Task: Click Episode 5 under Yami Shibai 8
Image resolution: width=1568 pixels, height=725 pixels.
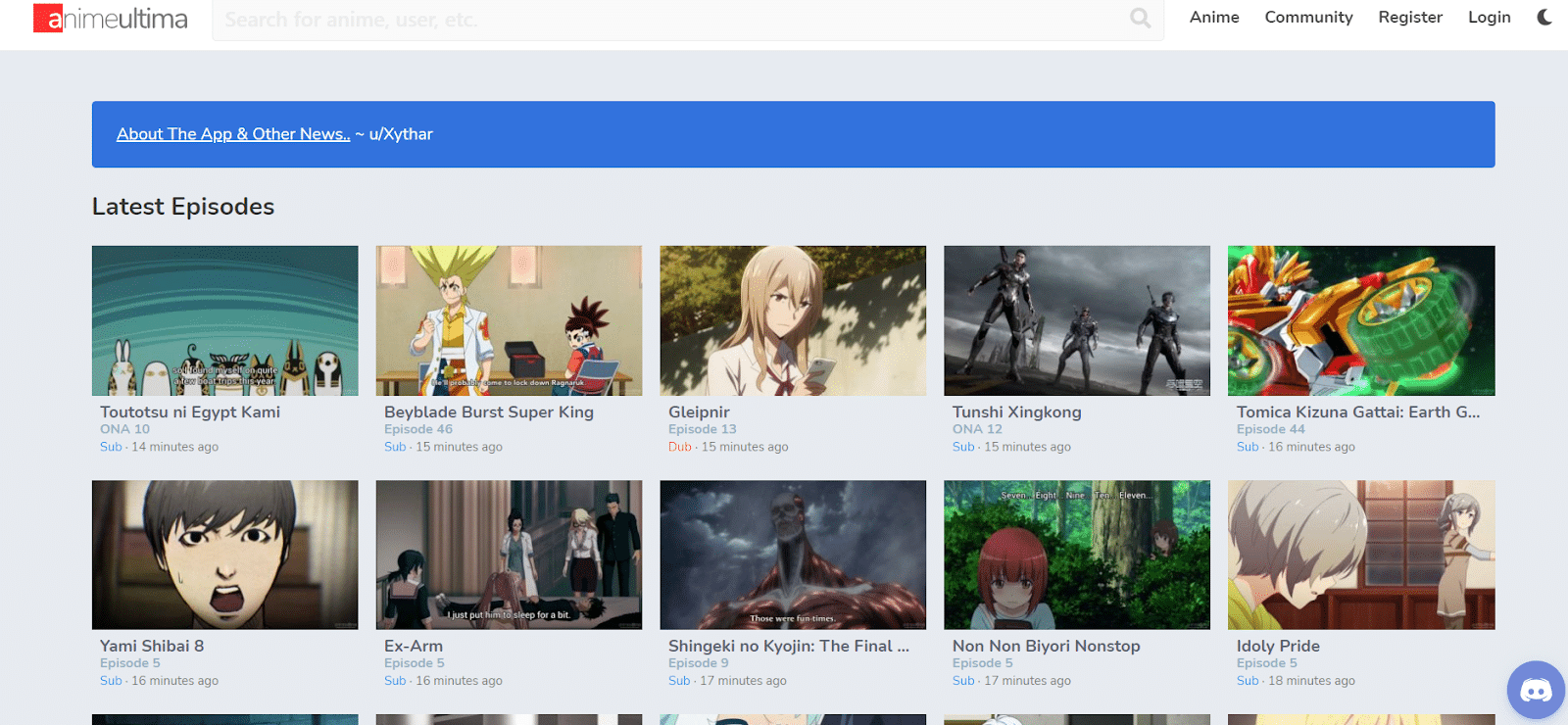Action: pyautogui.click(x=130, y=663)
